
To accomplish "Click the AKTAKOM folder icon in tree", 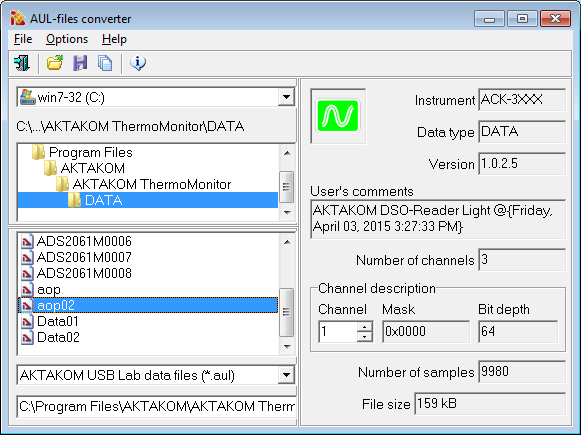I will pos(50,168).
